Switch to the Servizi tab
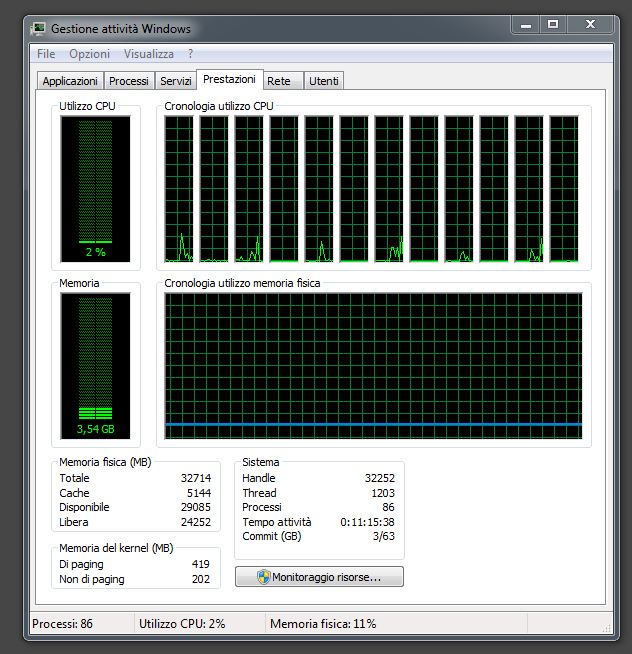This screenshot has width=632, height=654. tap(176, 81)
